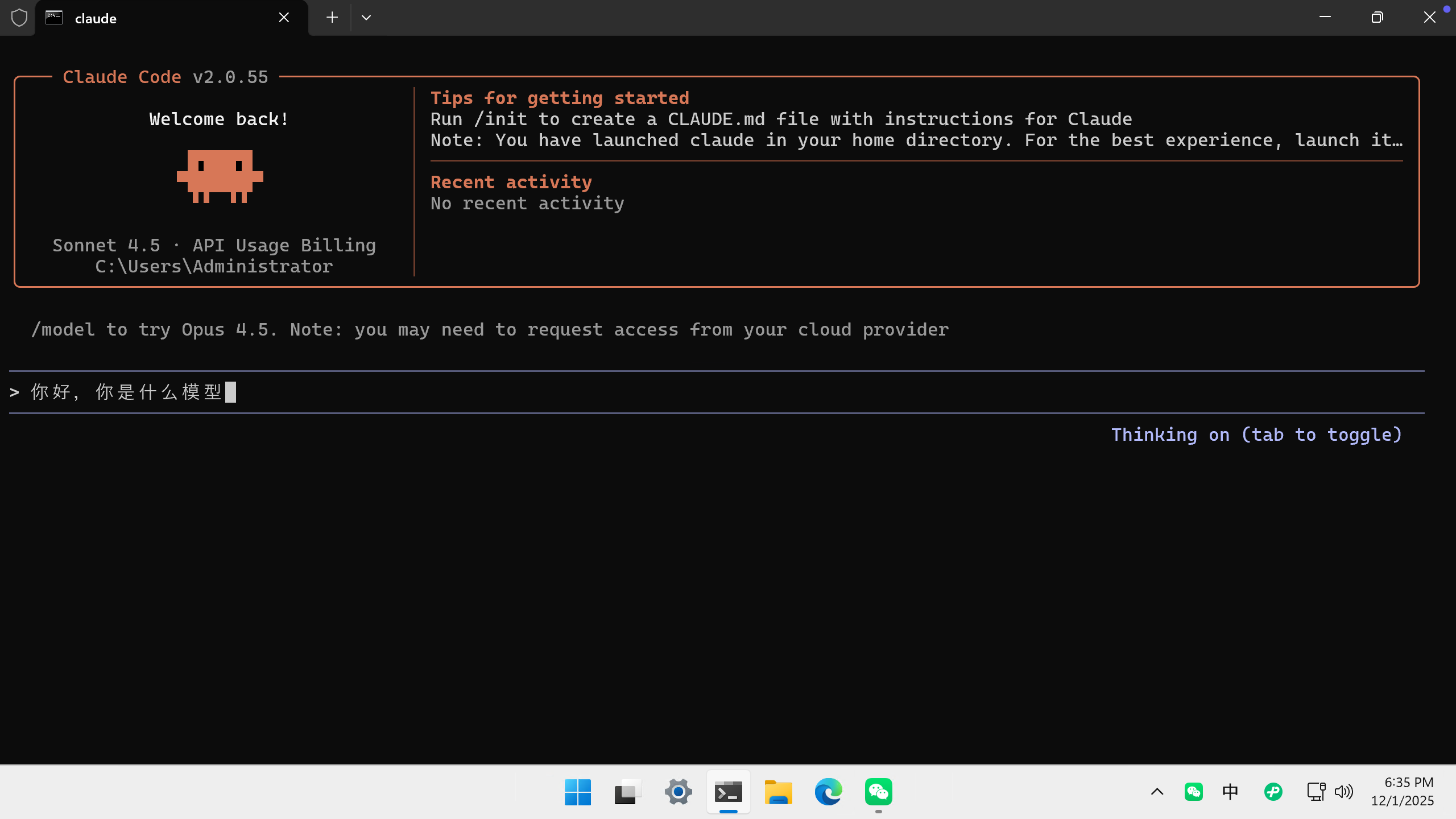1456x819 pixels.
Task: Open WeChat from the taskbar
Action: (878, 792)
